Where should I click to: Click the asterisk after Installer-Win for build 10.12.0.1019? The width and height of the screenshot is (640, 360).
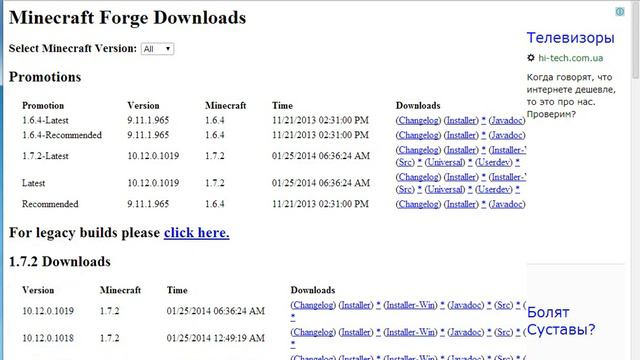tap(442, 304)
